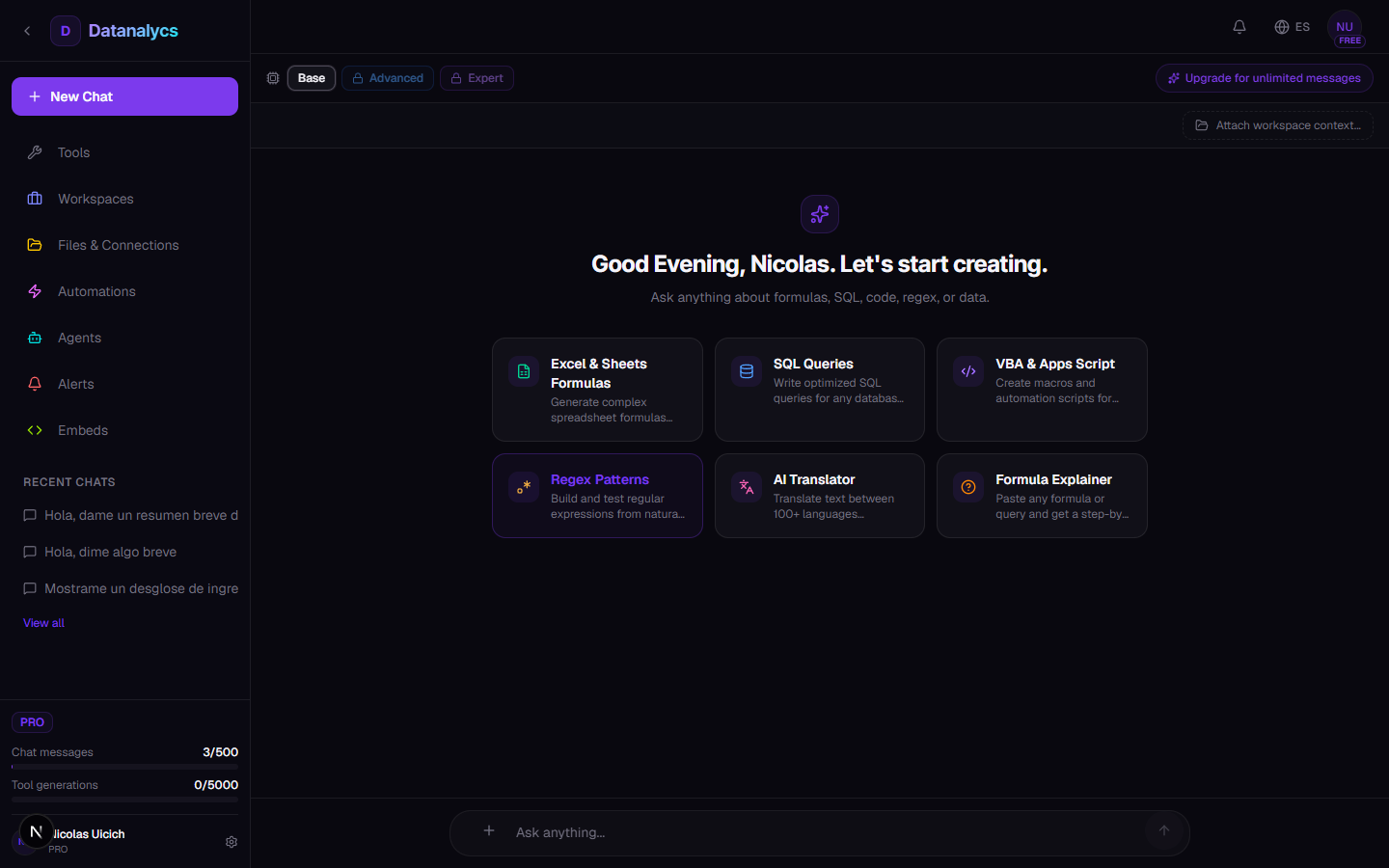Image resolution: width=1389 pixels, height=868 pixels.
Task: Switch to the Expert model mode
Action: pos(477,78)
